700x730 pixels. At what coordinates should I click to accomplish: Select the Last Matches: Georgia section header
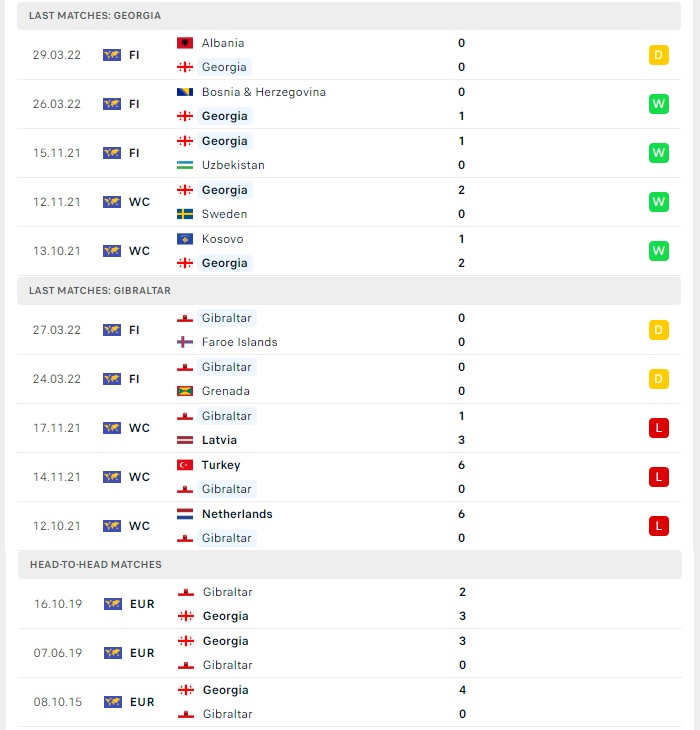point(349,16)
